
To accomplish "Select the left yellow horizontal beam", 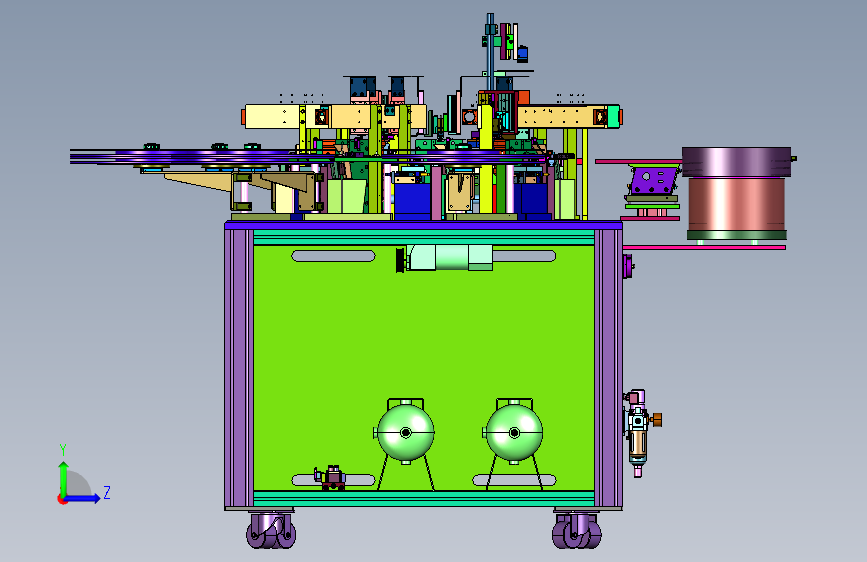I will tap(335, 117).
